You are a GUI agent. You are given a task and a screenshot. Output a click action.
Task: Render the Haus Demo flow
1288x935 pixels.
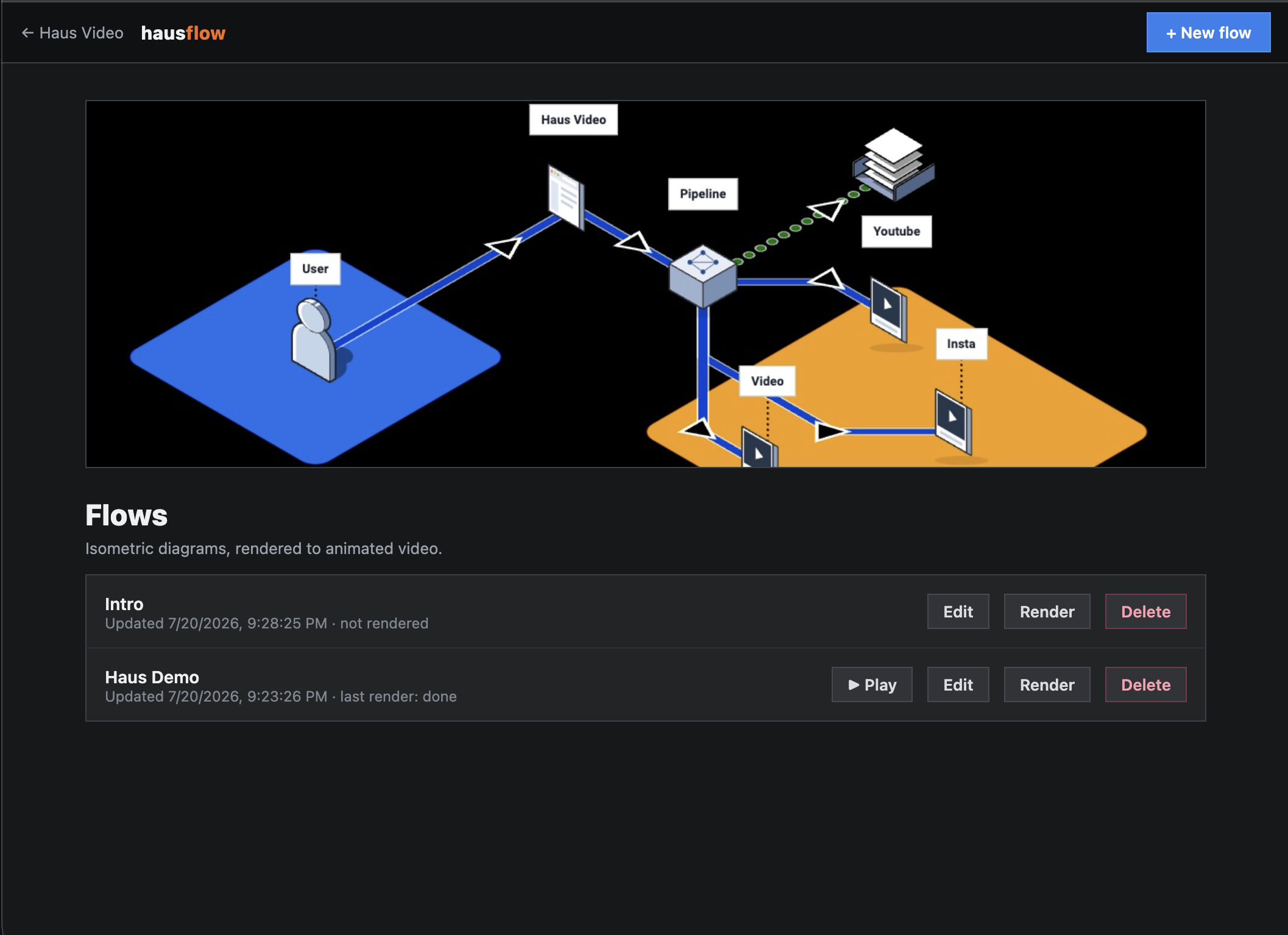(1047, 684)
